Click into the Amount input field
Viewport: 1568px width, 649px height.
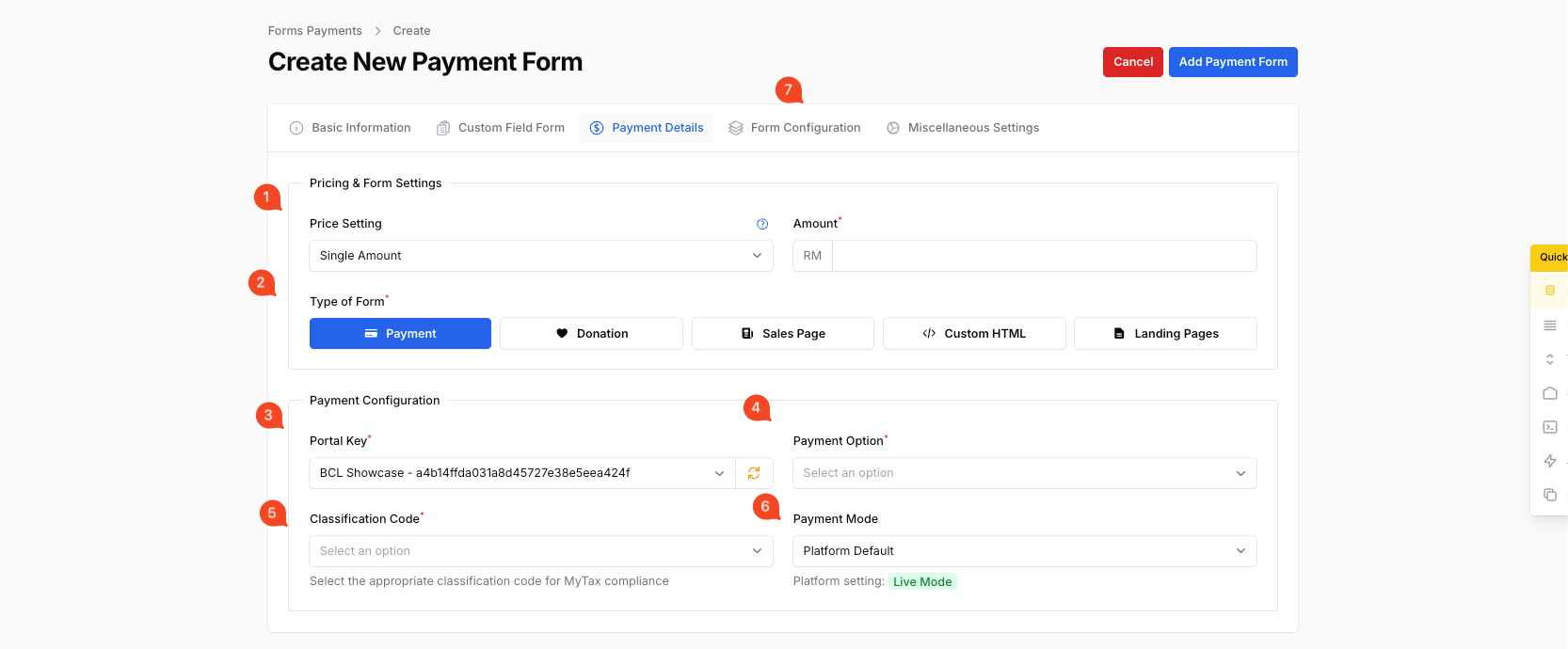coord(1043,256)
